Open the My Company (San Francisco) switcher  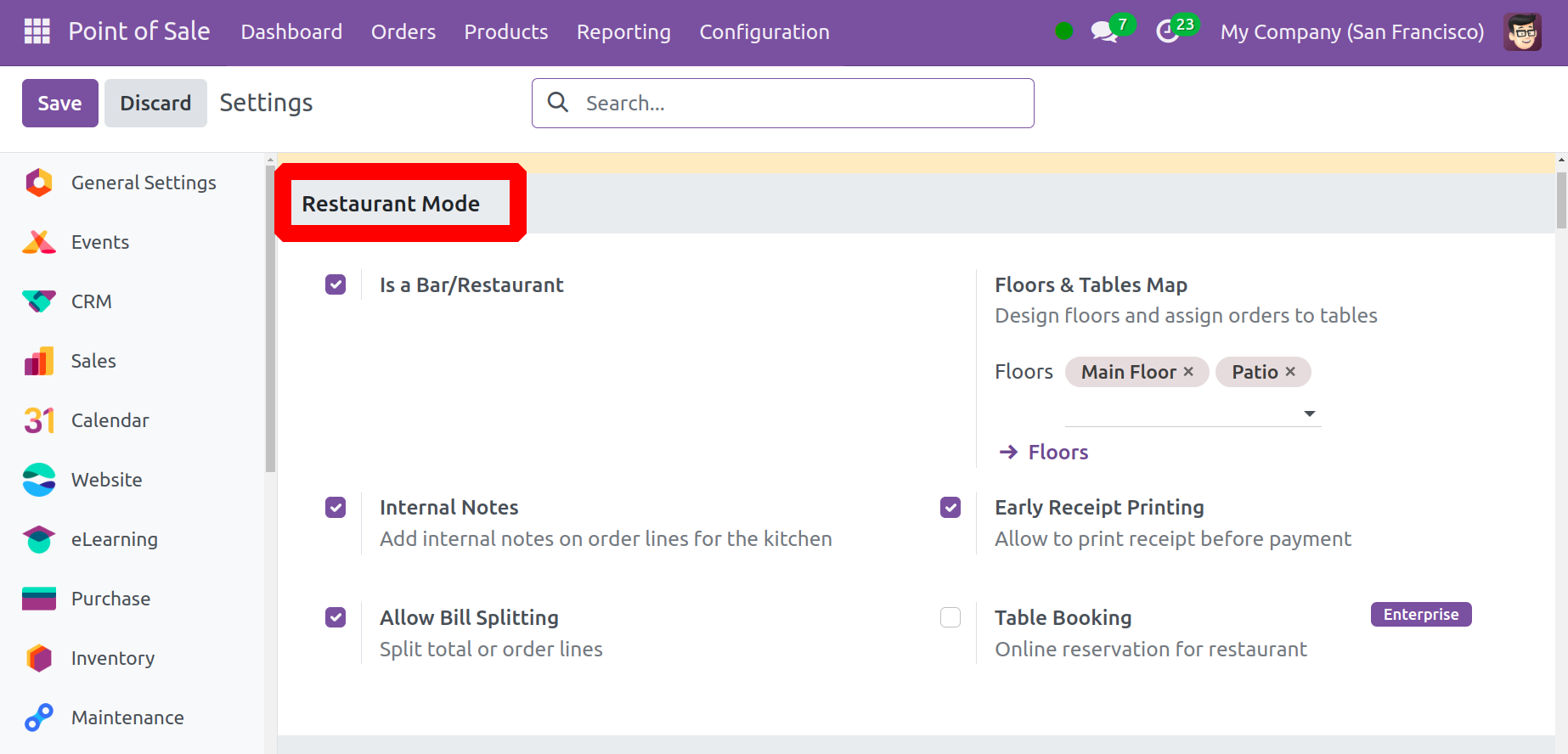[1352, 32]
